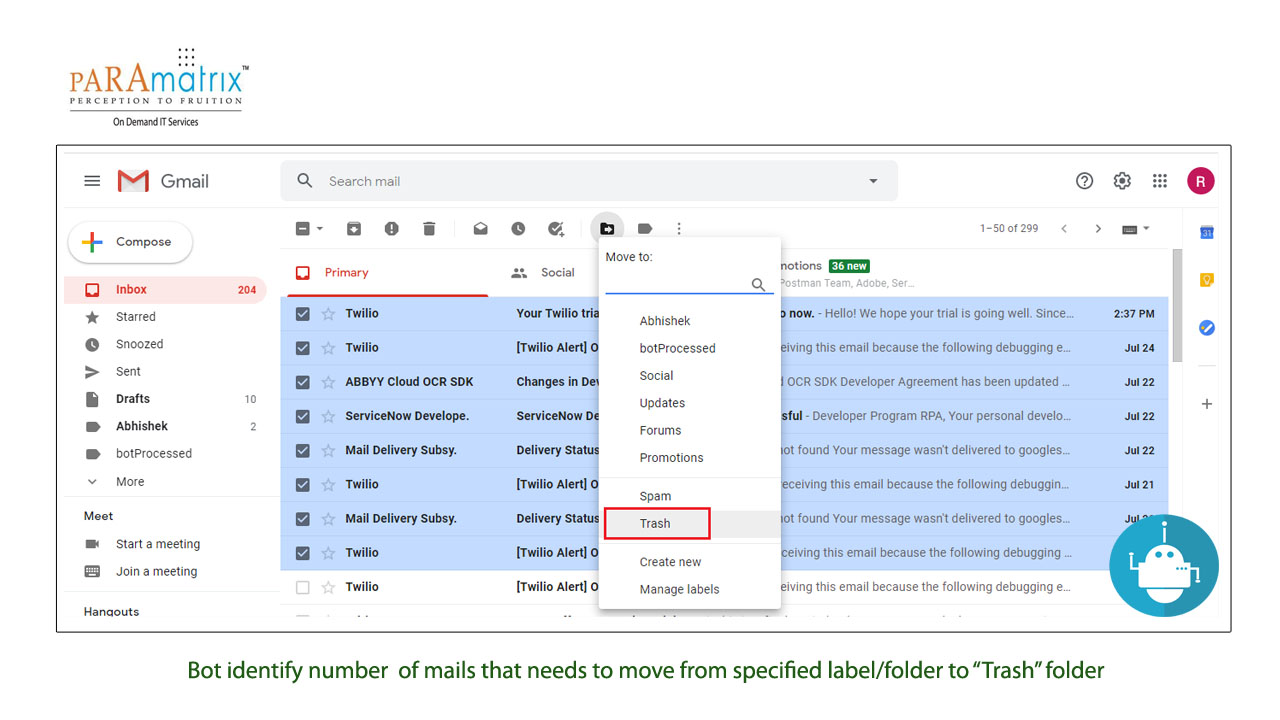Image resolution: width=1280 pixels, height=720 pixels.
Task: Uncheck the Jul 24 Twilio mail
Action: (x=303, y=348)
